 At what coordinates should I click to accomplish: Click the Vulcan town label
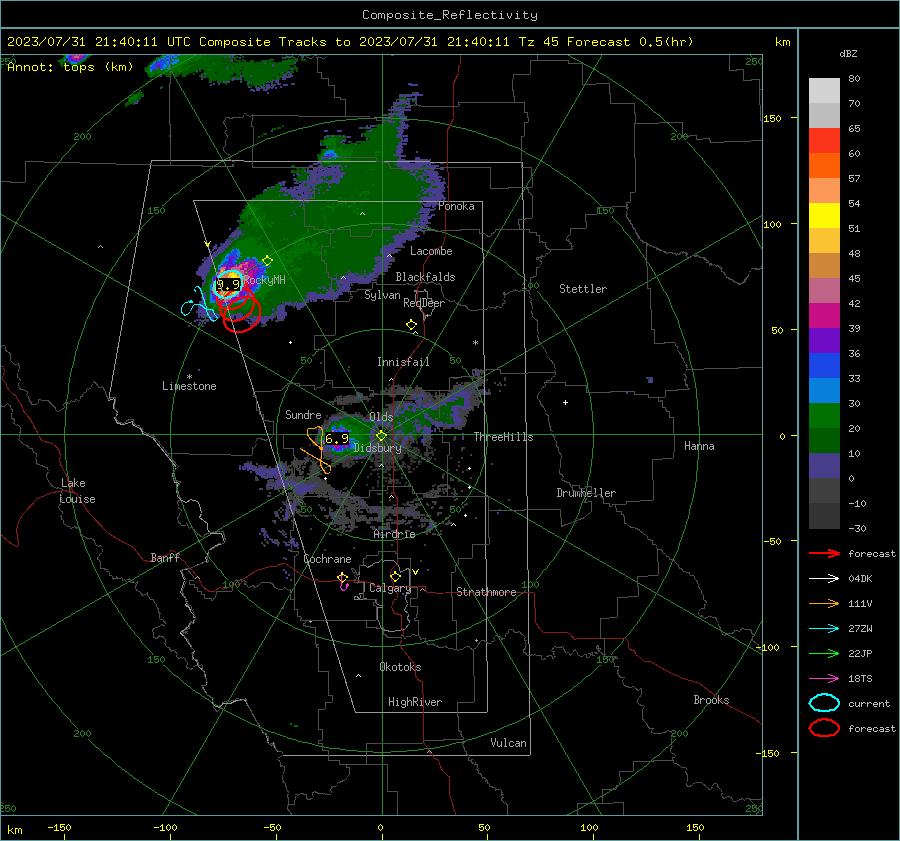tap(508, 743)
